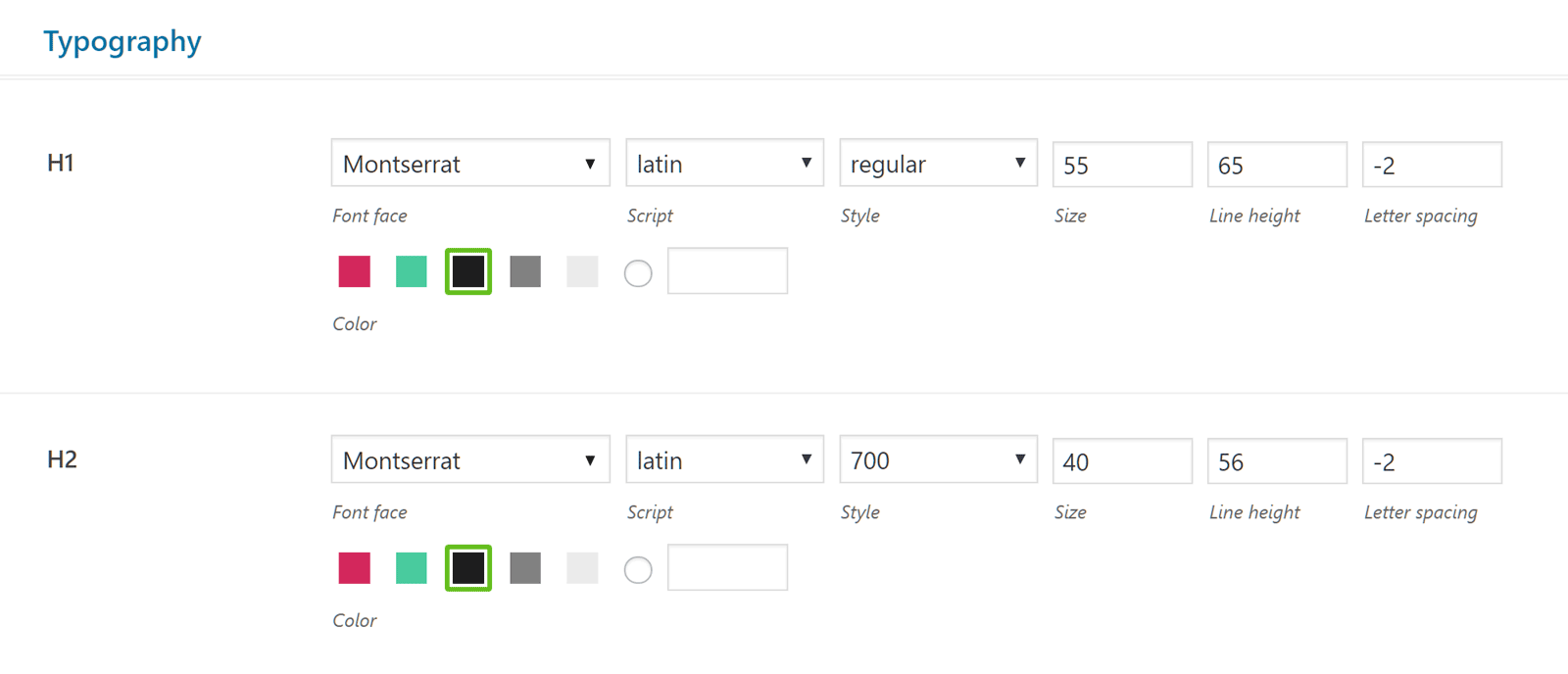1568x674 pixels.
Task: Choose the black color swatch for H1
Action: 468,271
